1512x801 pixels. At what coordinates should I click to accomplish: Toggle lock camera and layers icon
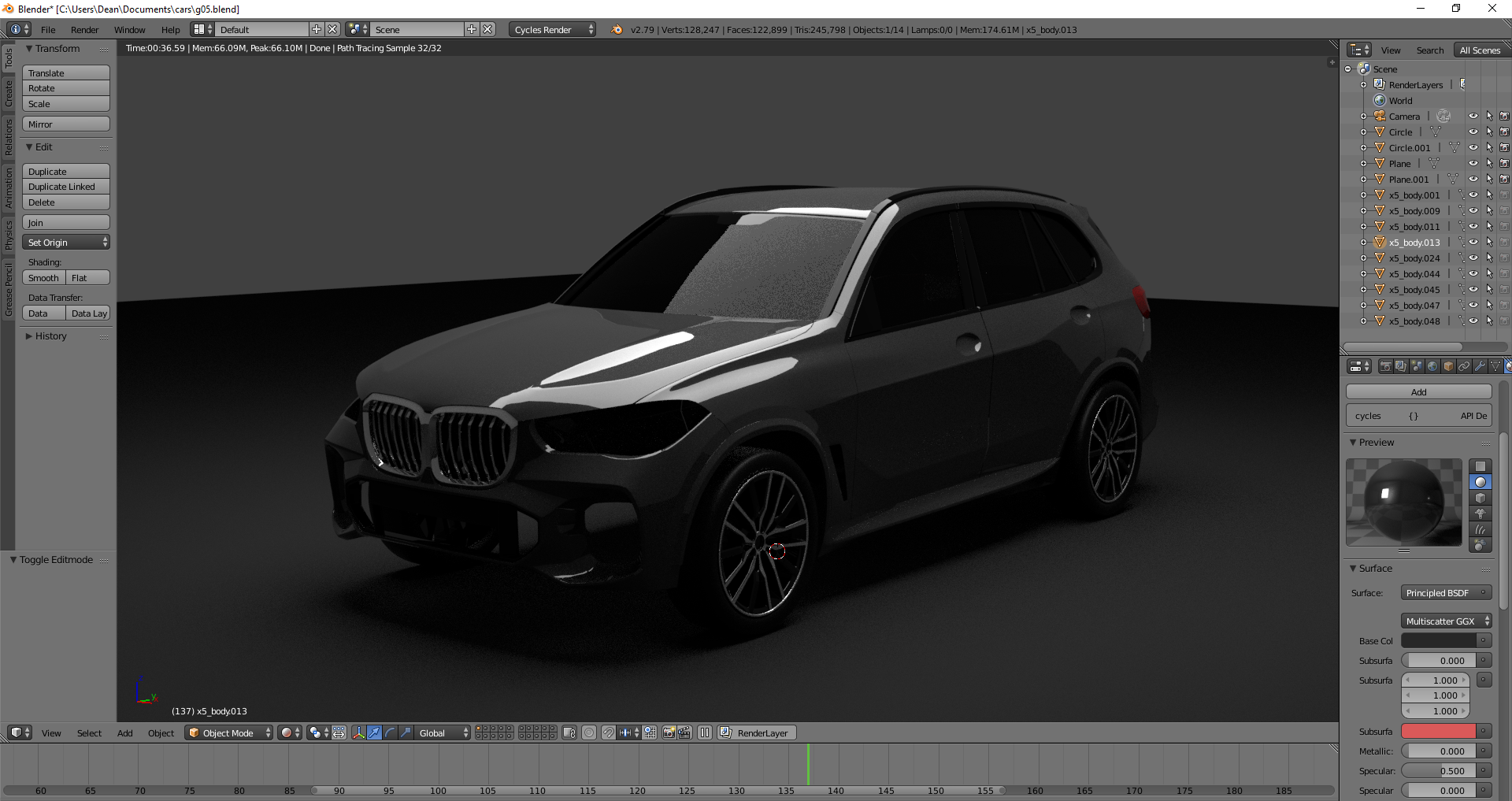tap(570, 732)
